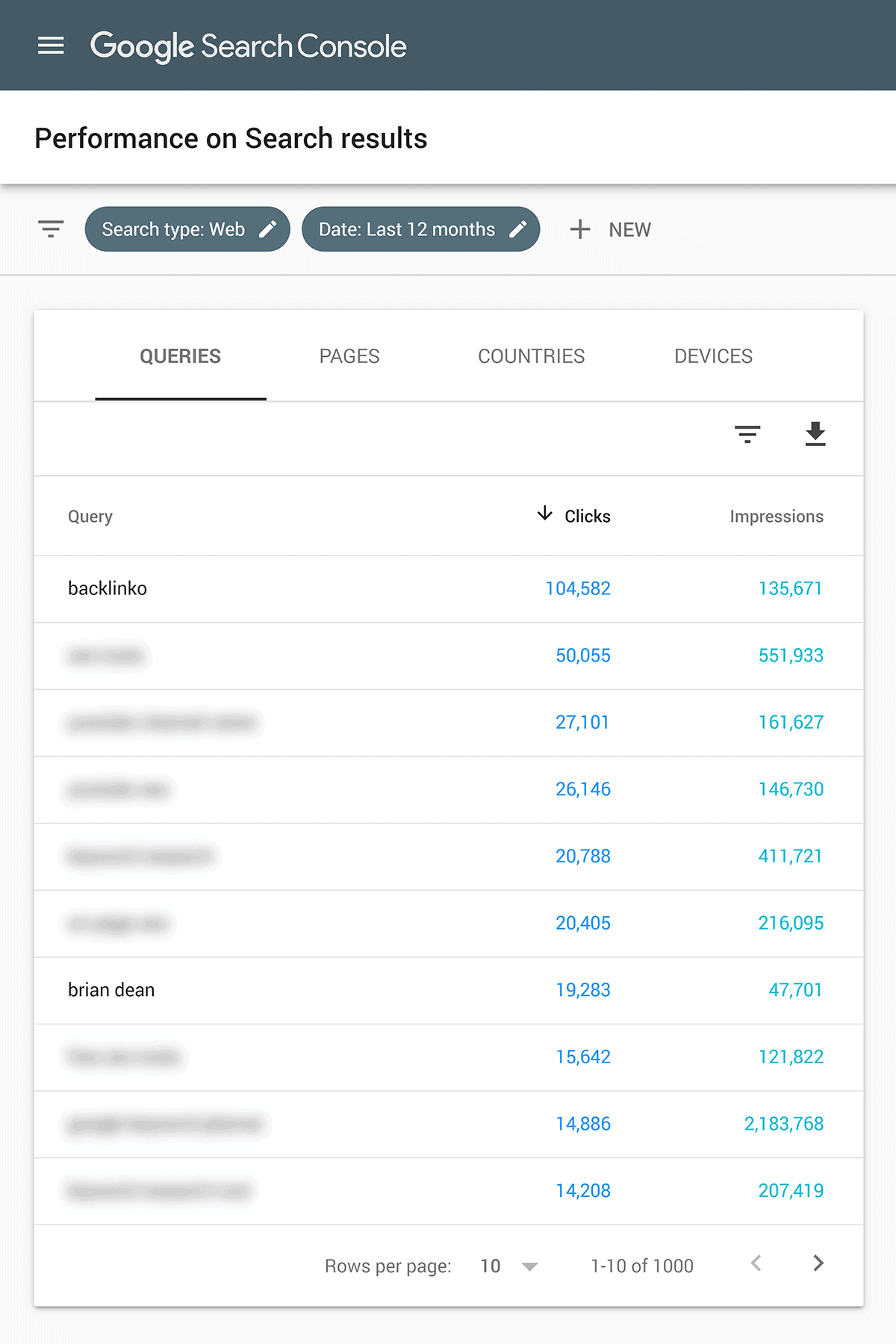
Task: Click clicks value 14,886
Action: pyautogui.click(x=583, y=1124)
